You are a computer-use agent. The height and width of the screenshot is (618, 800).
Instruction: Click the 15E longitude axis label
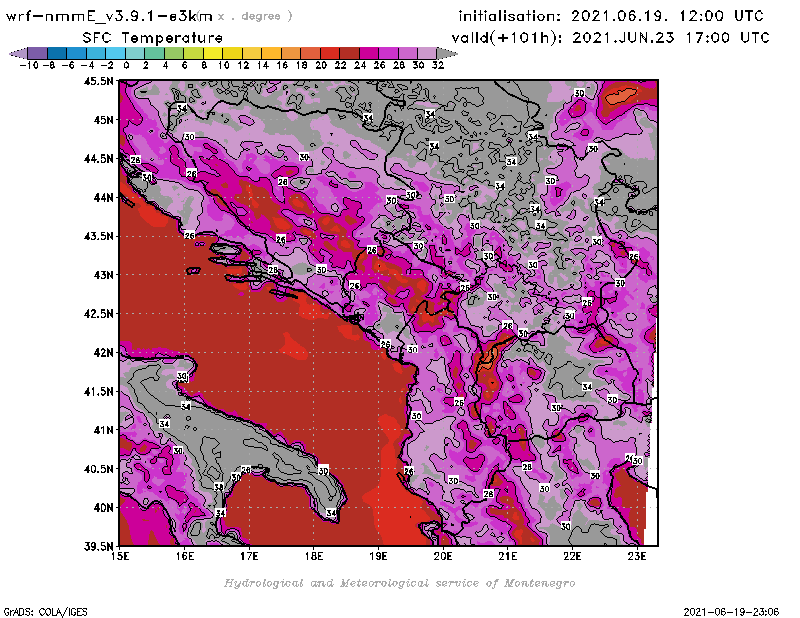120,556
